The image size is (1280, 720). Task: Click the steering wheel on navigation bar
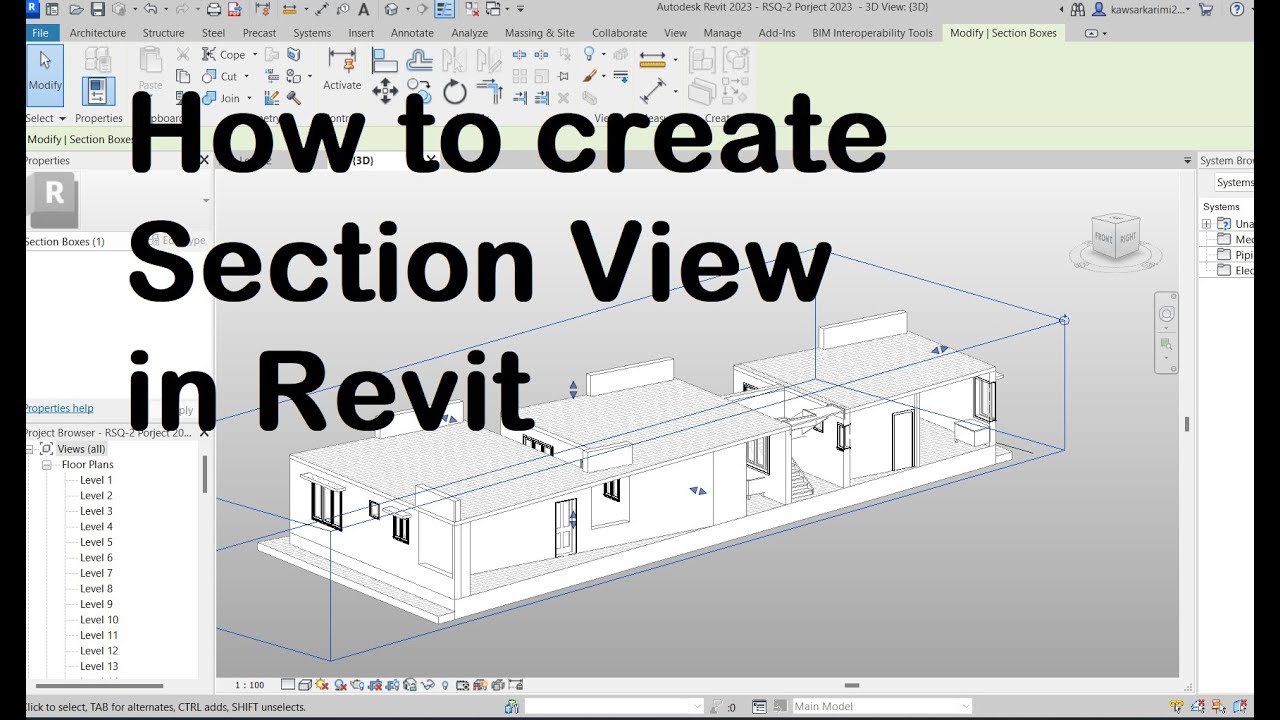[x=1166, y=314]
